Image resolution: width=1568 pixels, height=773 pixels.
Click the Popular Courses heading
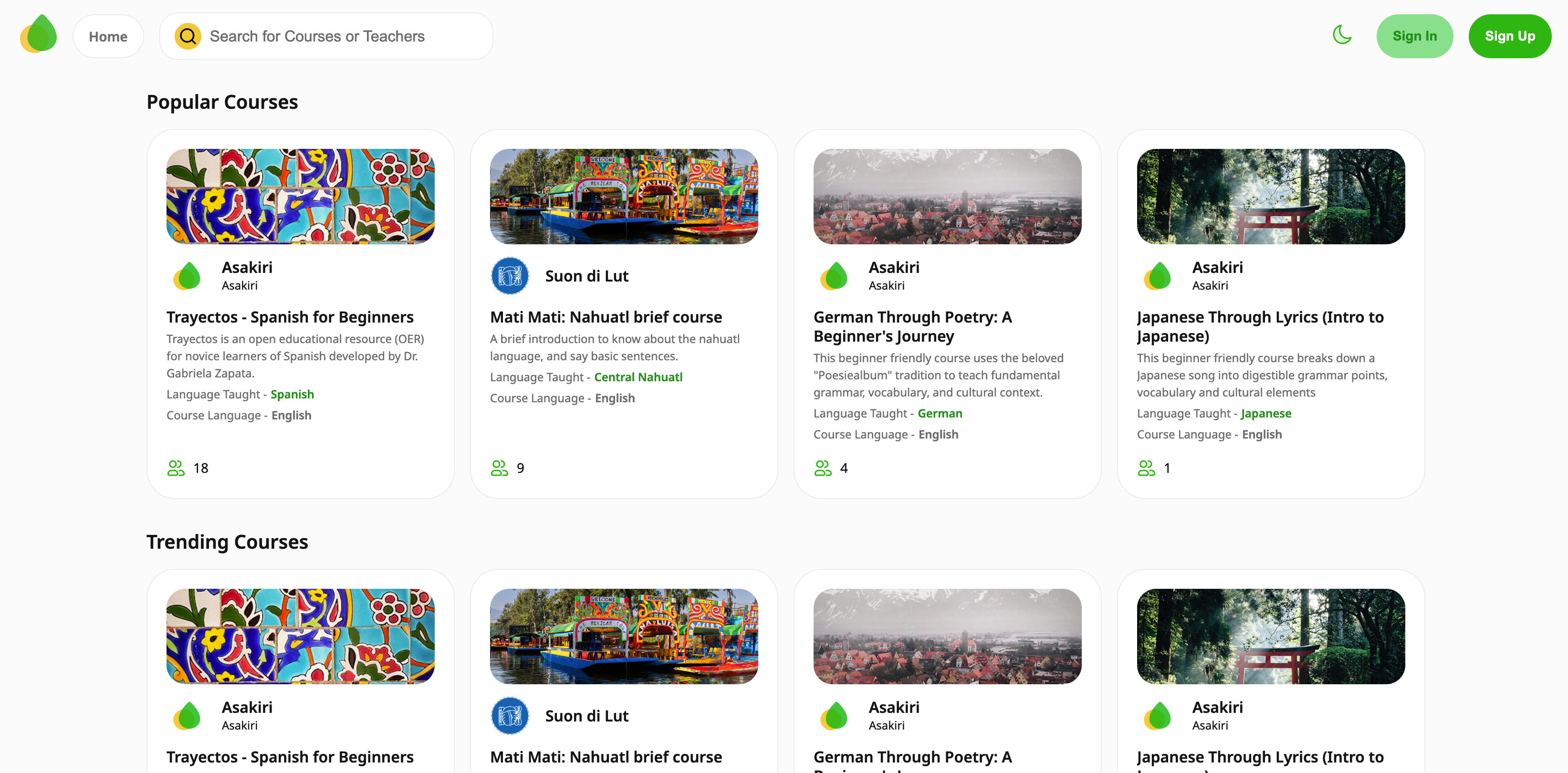point(222,102)
